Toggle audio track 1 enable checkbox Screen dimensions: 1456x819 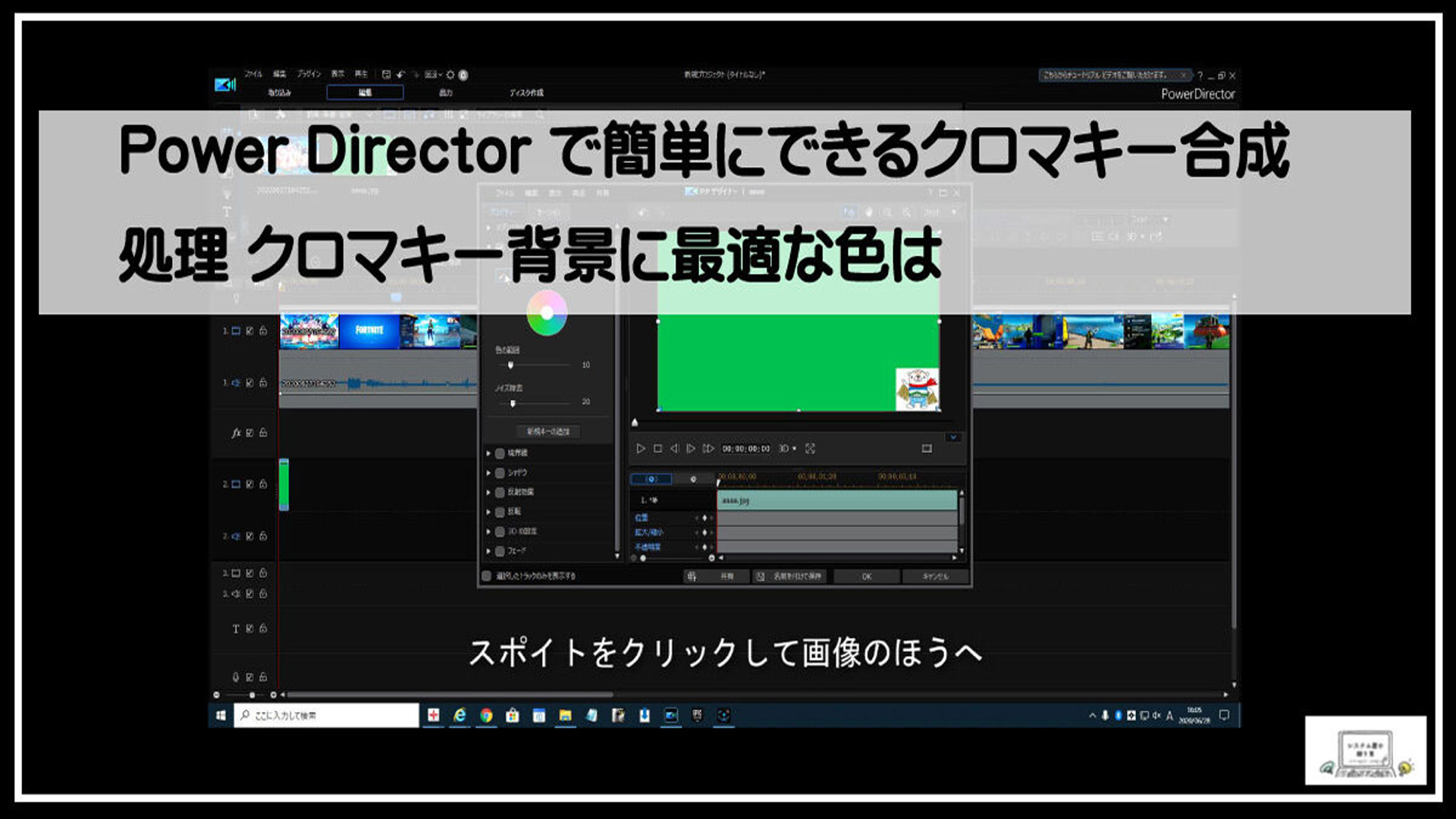pos(249,383)
